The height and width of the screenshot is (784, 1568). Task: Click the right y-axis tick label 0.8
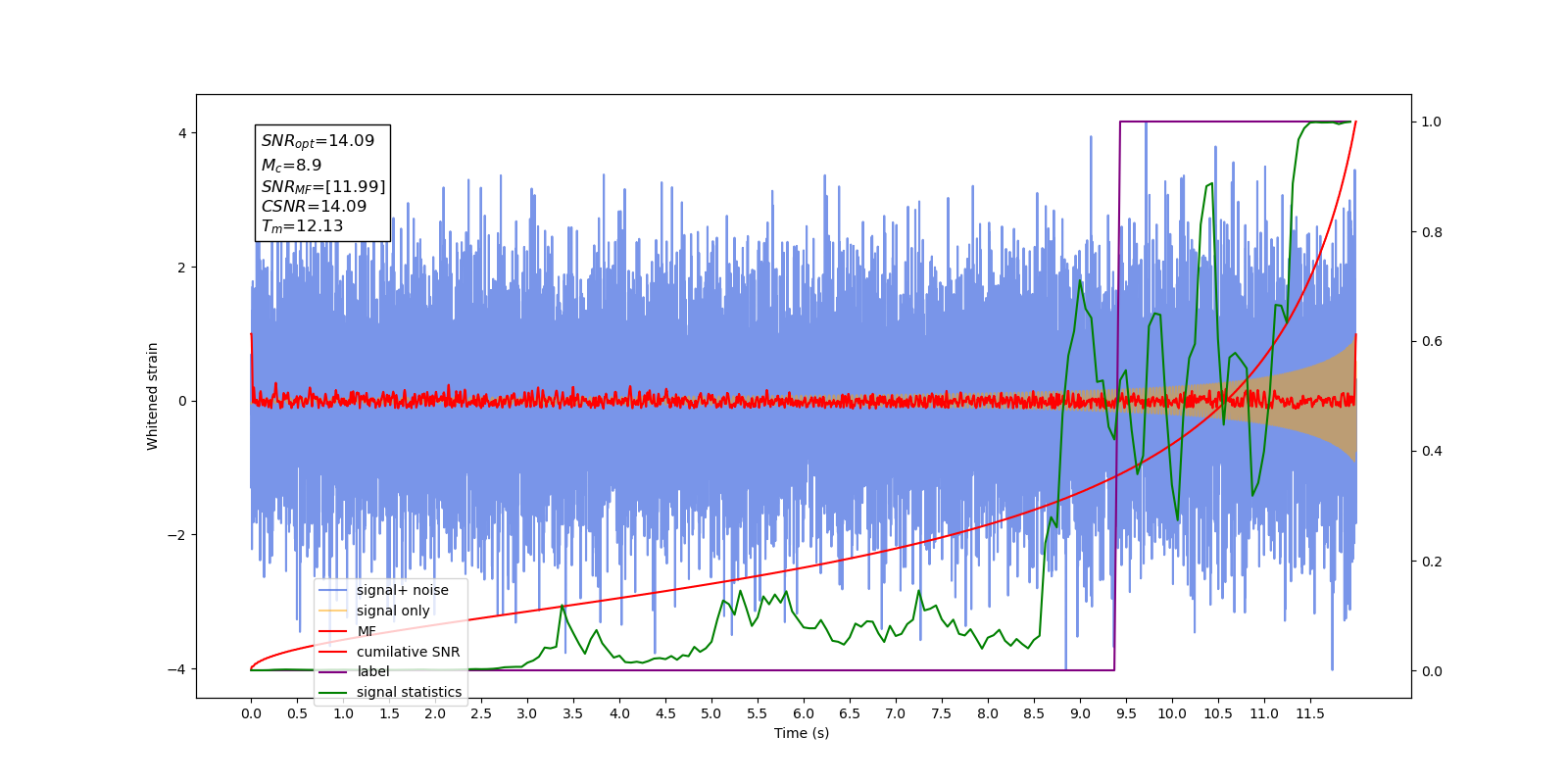point(1432,232)
